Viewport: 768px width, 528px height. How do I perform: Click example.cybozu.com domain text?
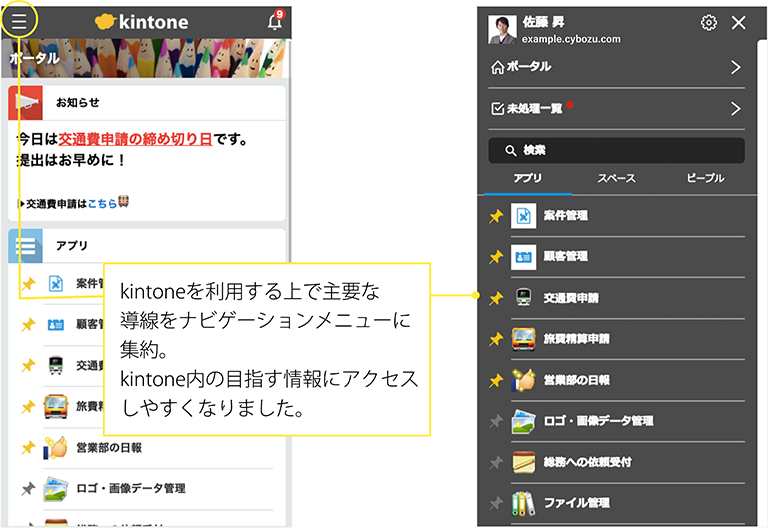pyautogui.click(x=571, y=39)
